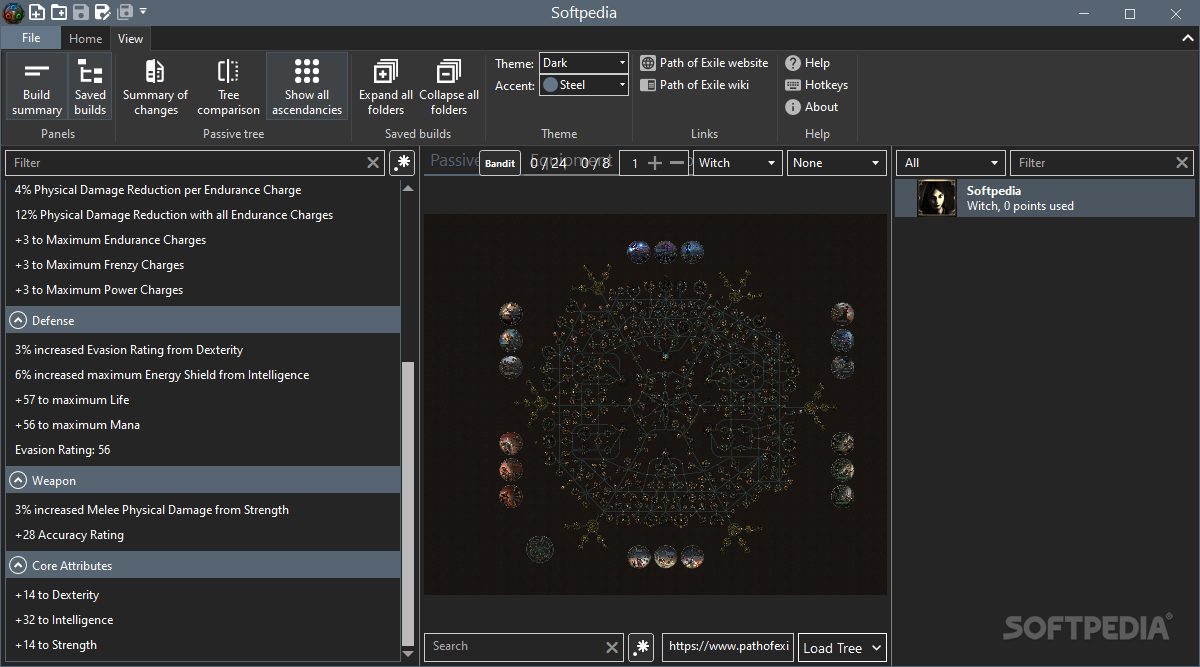Click the Steel accent color swatch
Viewport: 1200px width, 667px height.
tap(550, 85)
